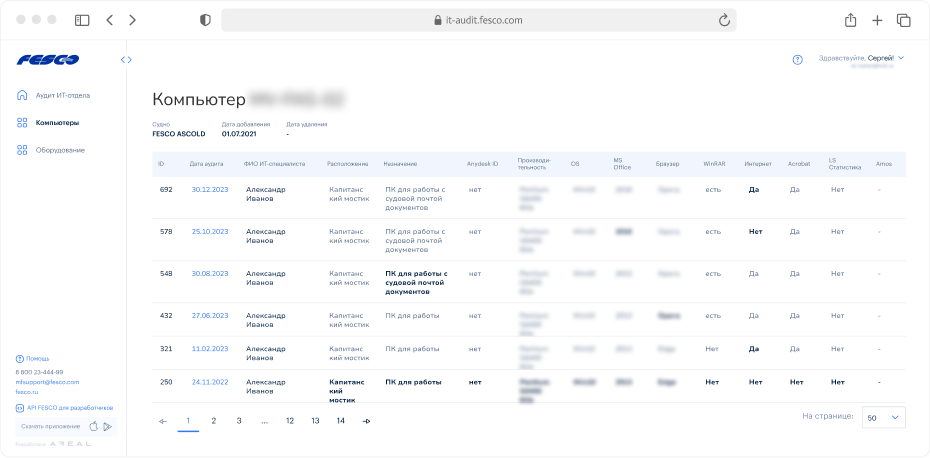Click the FESCO logo
The image size is (930, 458).
coord(48,60)
